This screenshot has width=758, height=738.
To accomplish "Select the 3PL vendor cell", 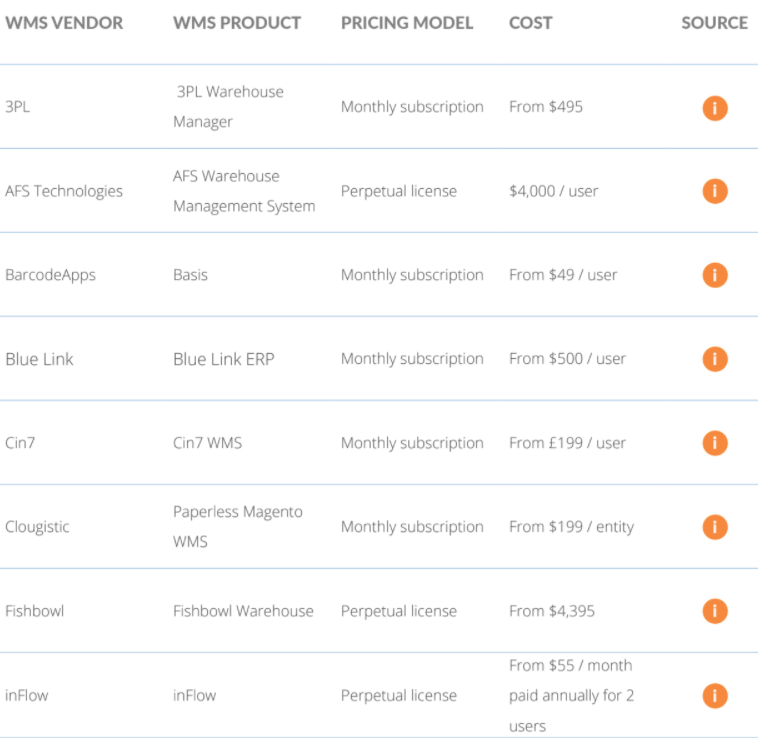I will 17,107.
